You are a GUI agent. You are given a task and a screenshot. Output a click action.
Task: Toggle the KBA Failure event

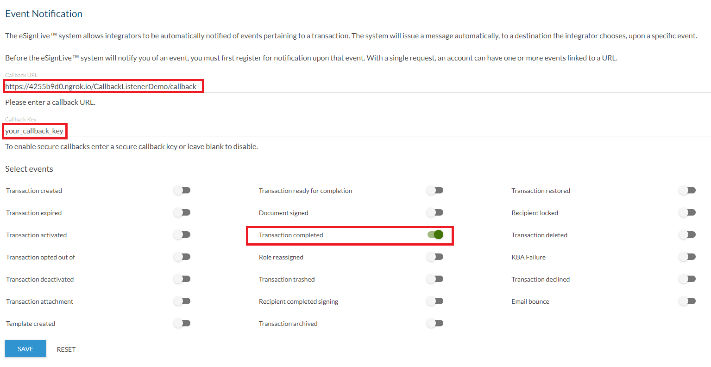tap(687, 257)
